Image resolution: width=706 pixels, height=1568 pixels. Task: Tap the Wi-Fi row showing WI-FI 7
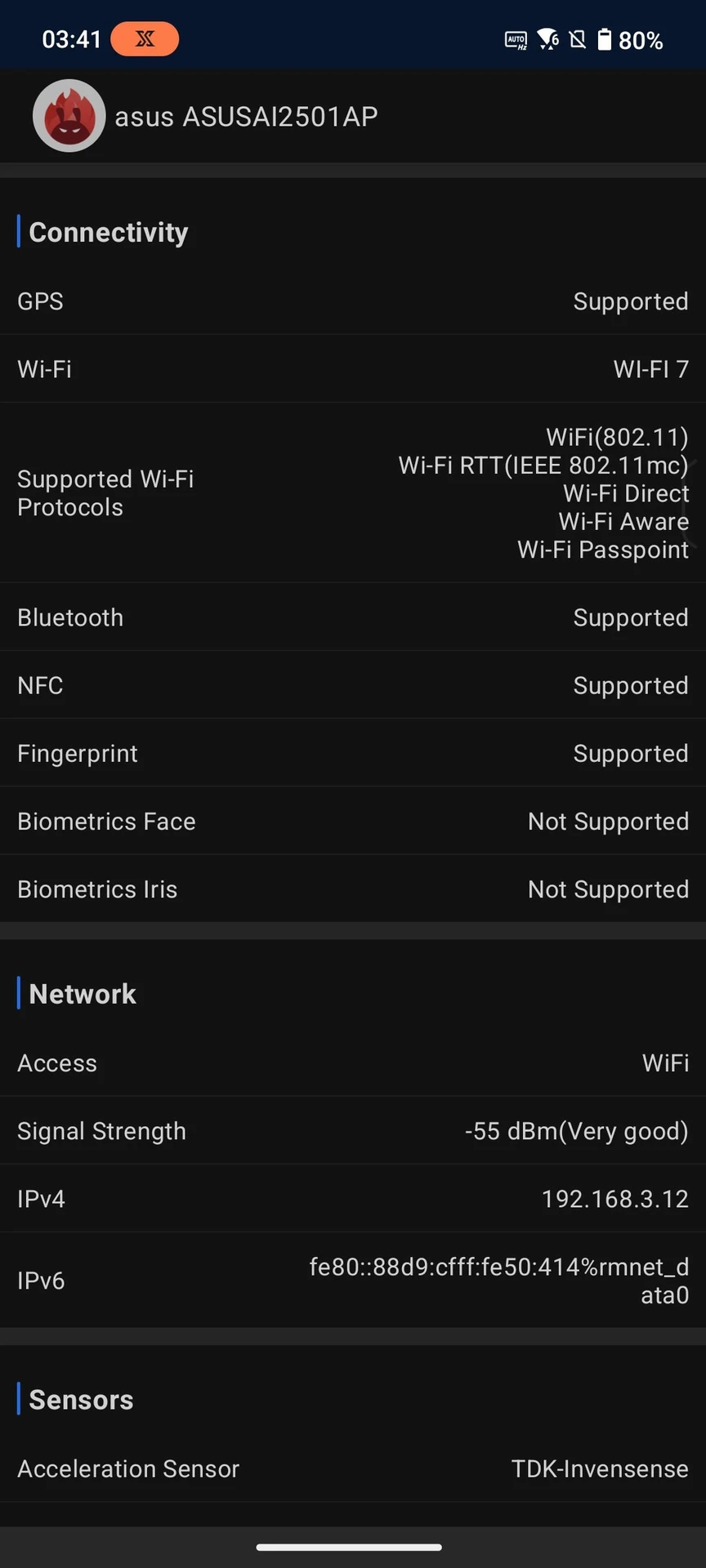[x=353, y=369]
